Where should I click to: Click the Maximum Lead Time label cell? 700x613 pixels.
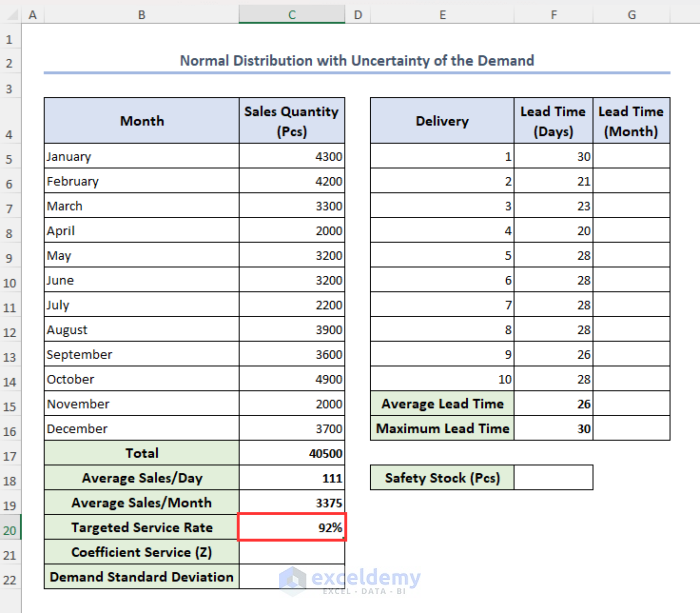(442, 429)
